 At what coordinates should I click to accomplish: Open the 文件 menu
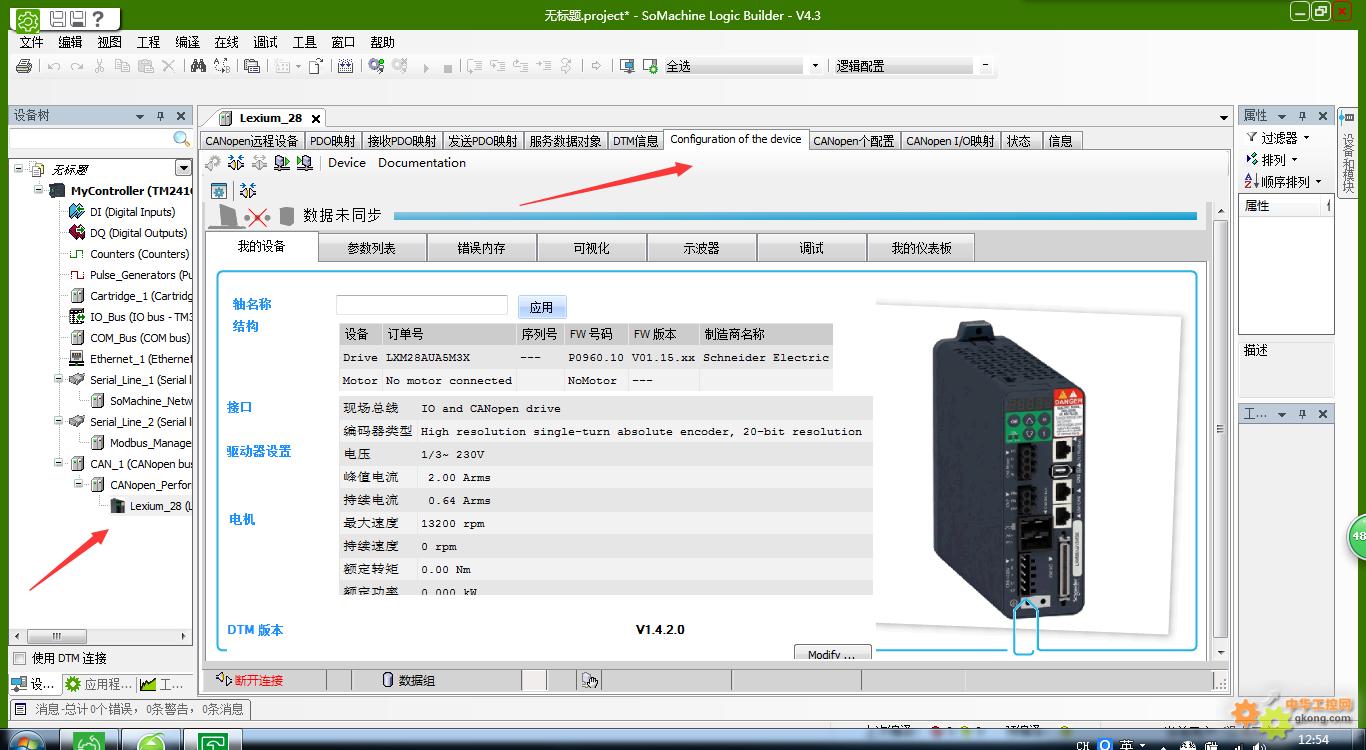point(31,42)
